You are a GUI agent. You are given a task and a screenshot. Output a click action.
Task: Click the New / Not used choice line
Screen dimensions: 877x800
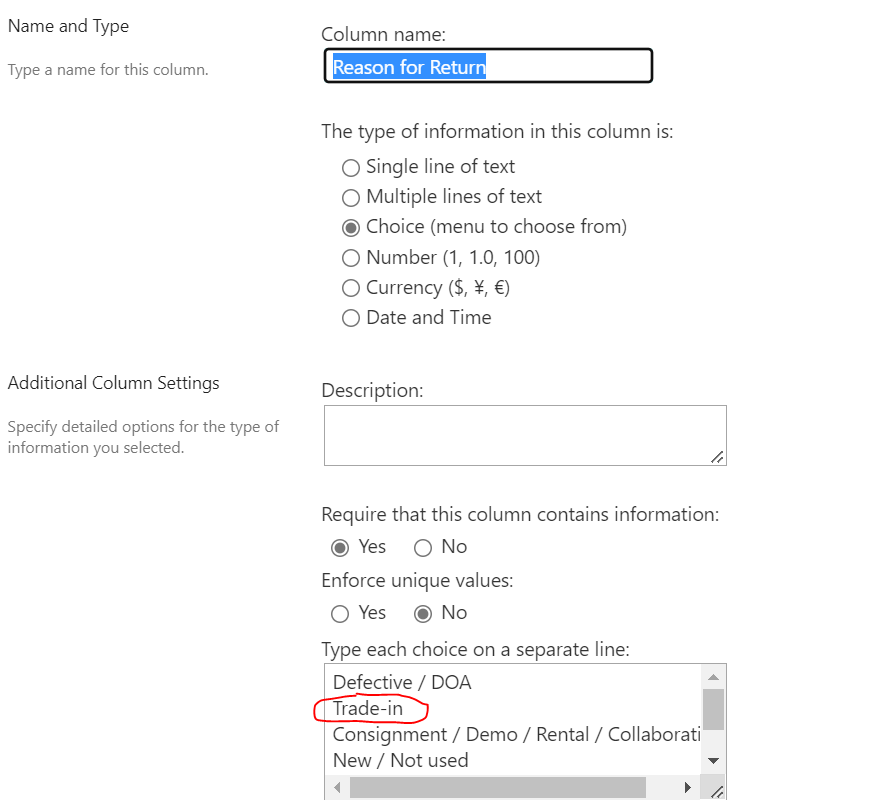click(x=400, y=760)
